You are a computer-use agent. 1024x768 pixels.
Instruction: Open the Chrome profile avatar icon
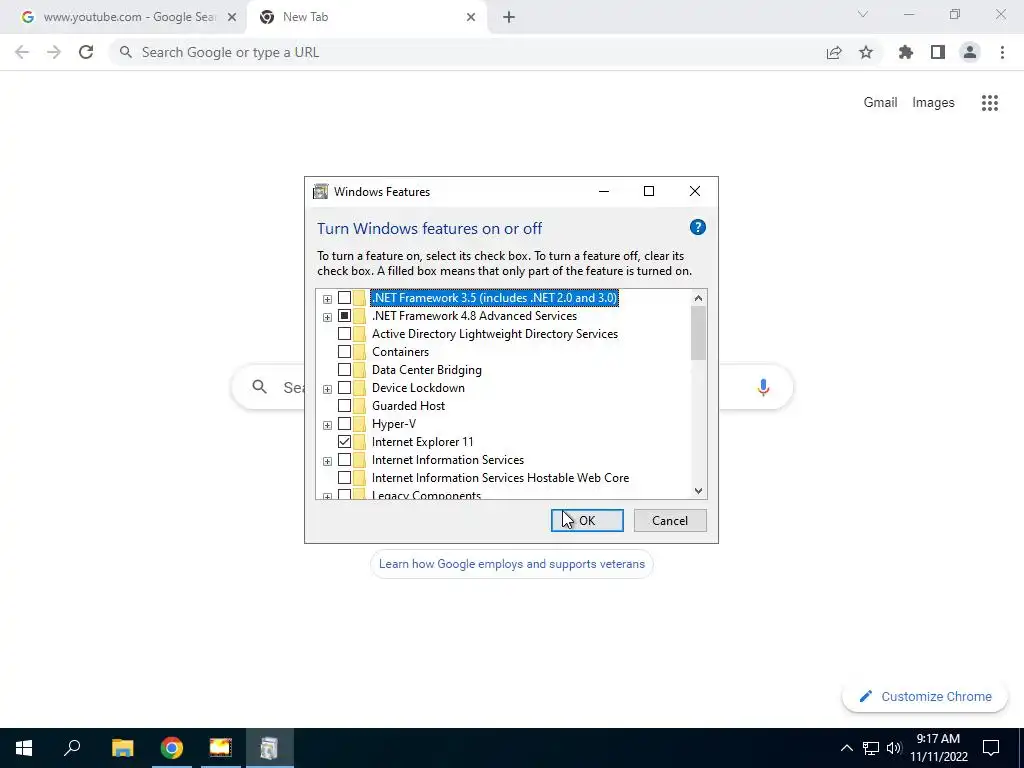point(970,52)
